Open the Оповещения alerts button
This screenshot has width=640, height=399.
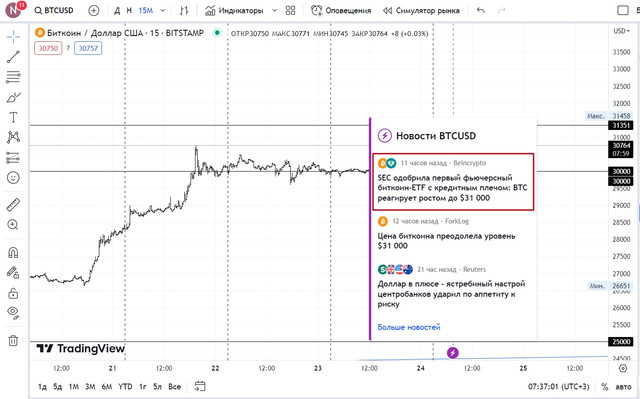coord(341,11)
